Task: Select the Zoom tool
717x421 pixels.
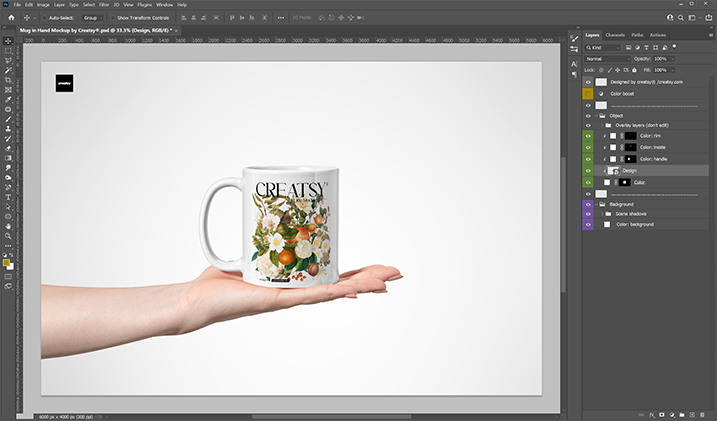Action: pos(8,236)
